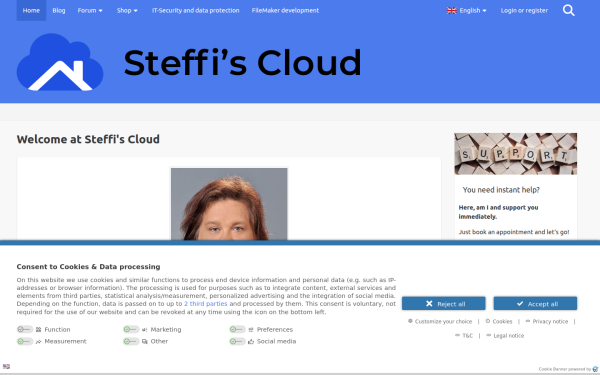Viewport: 600px width, 375px height.
Task: Click the 'You need instant help?' heading
Action: coord(501,190)
